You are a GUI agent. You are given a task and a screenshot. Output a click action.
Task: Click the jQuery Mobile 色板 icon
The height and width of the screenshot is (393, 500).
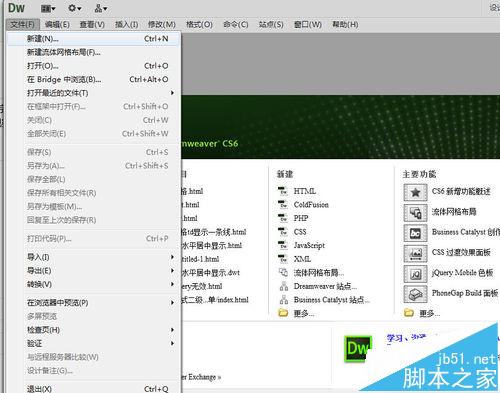coord(415,274)
